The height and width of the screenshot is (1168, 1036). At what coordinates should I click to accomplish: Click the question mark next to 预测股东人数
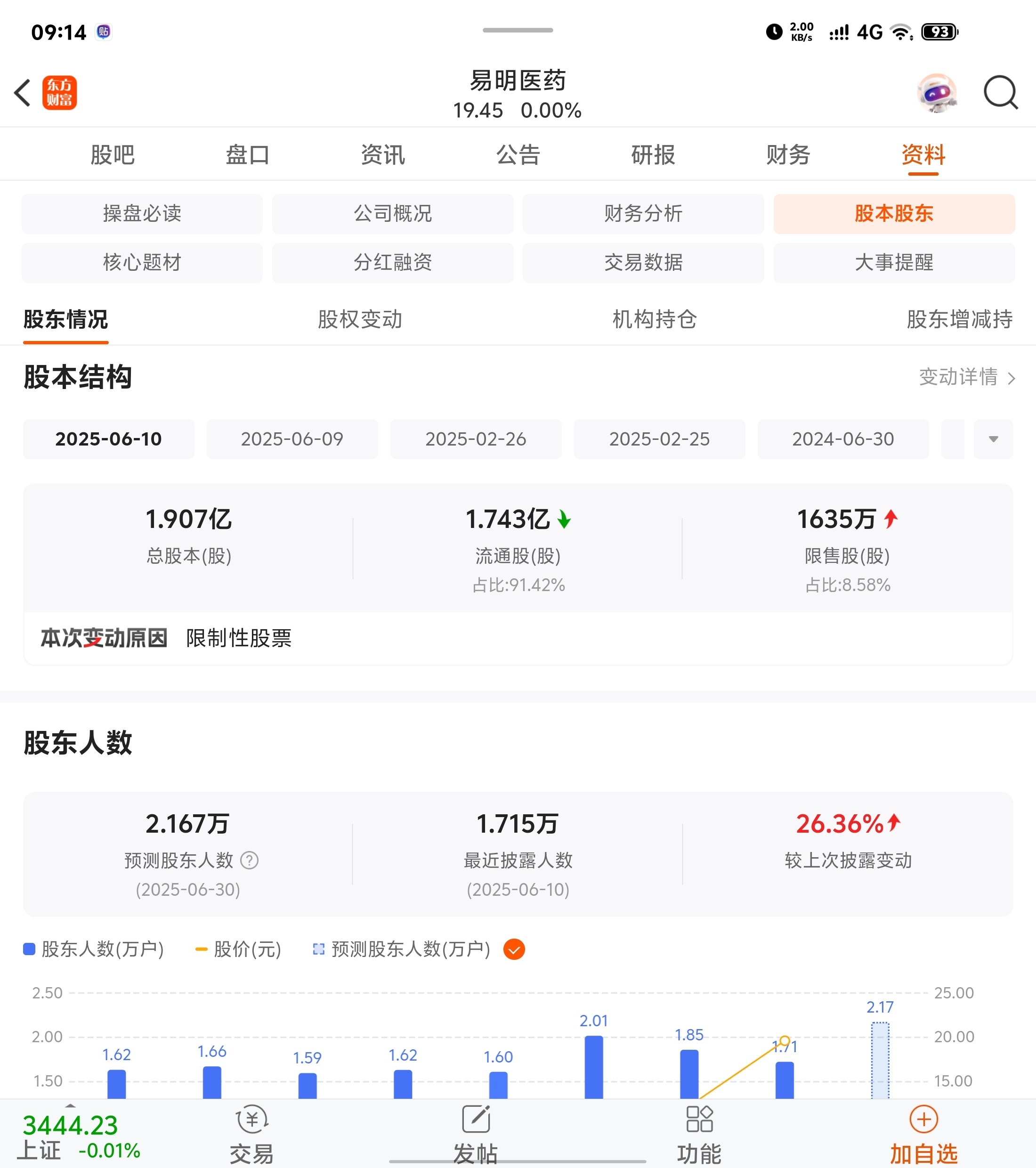coord(249,860)
